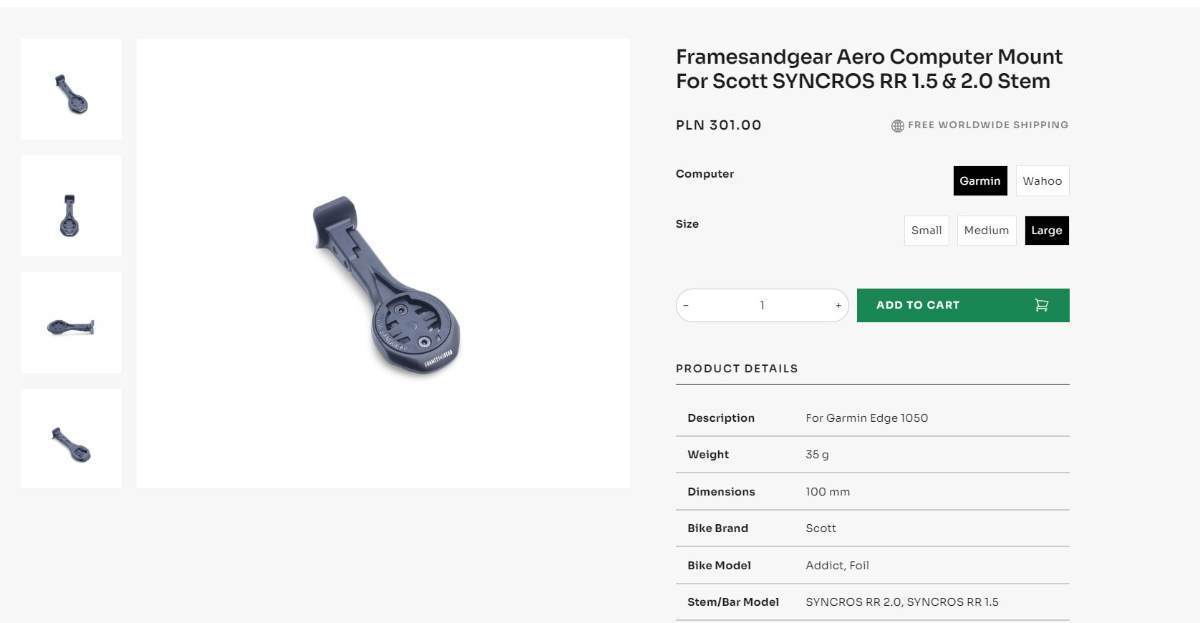Image resolution: width=1200 pixels, height=623 pixels.
Task: View the third thumbnail, side profile view
Action: pos(71,323)
